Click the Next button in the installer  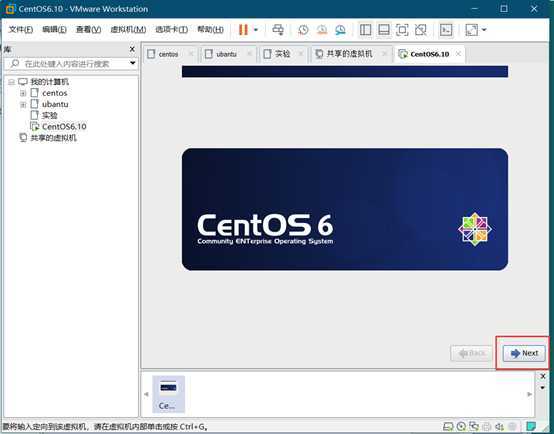pyautogui.click(x=524, y=353)
